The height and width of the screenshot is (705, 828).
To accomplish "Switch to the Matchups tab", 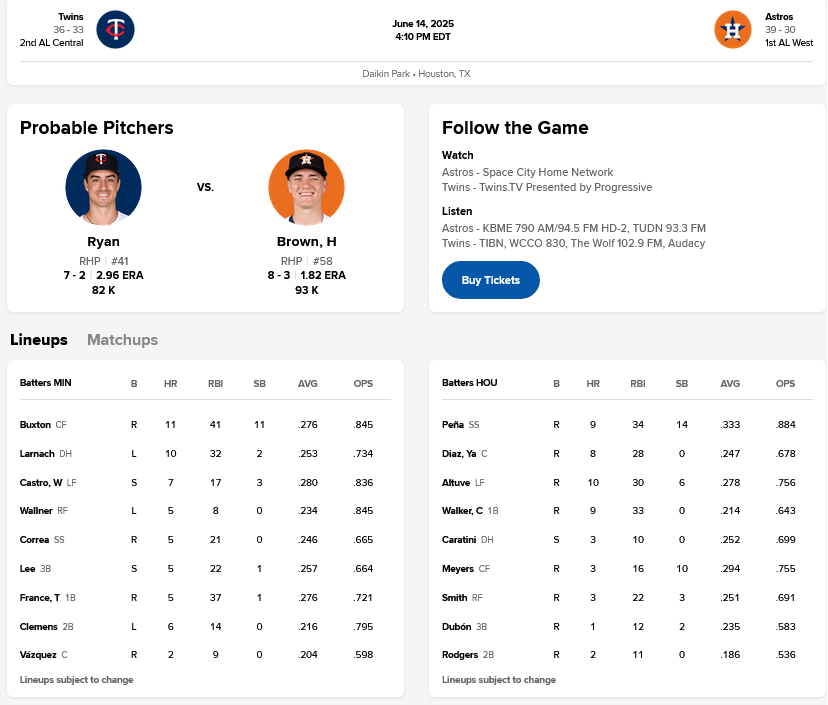I will pyautogui.click(x=122, y=340).
